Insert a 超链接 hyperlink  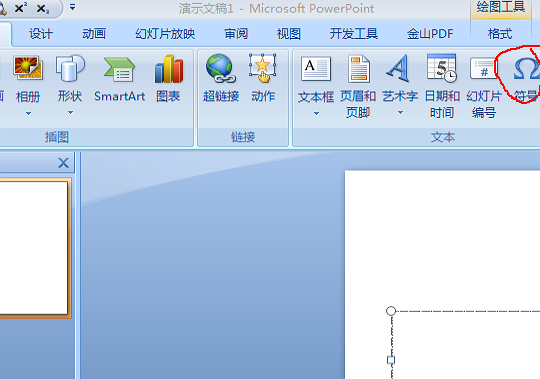(221, 78)
